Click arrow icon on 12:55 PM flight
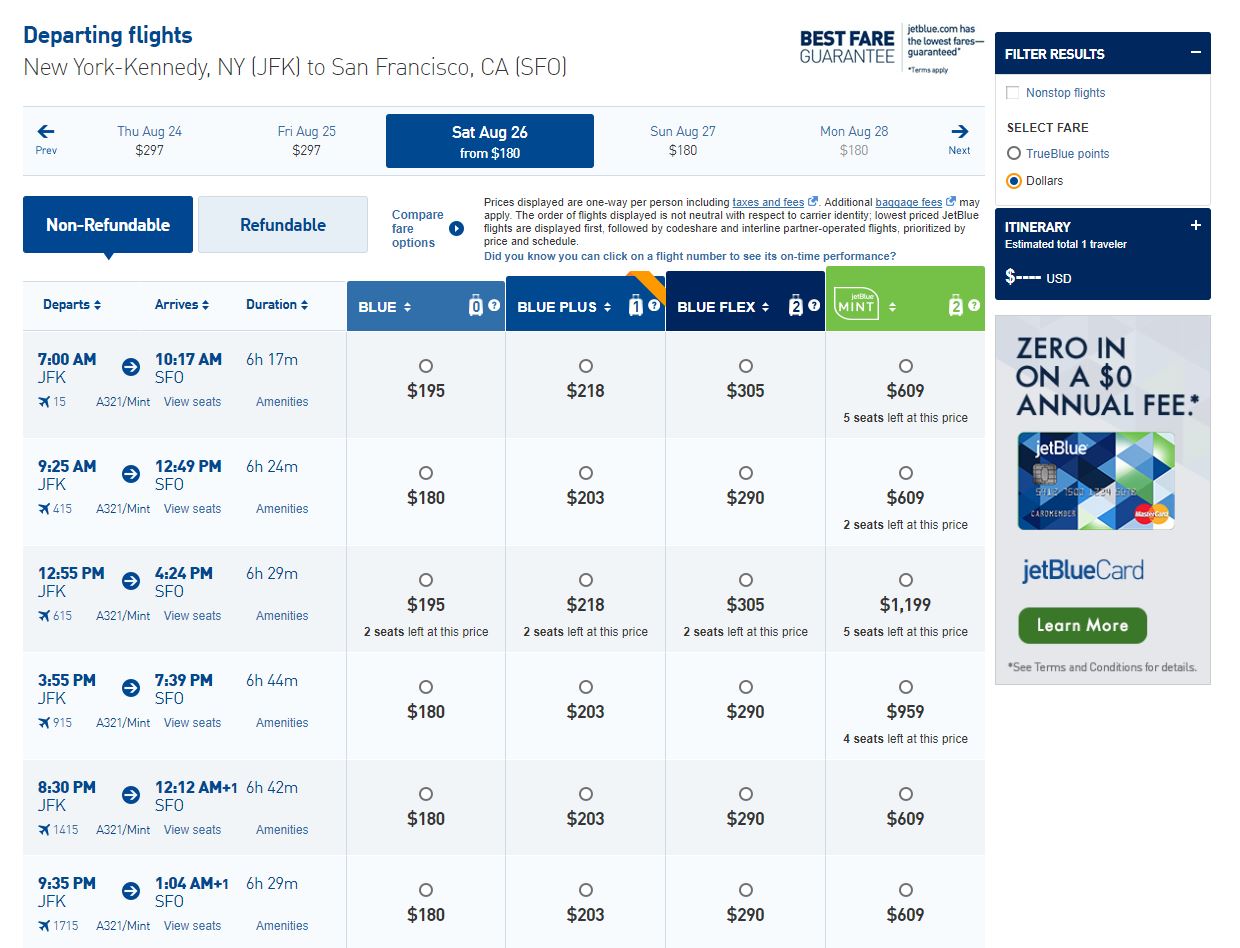The height and width of the screenshot is (948, 1240). pos(131,581)
